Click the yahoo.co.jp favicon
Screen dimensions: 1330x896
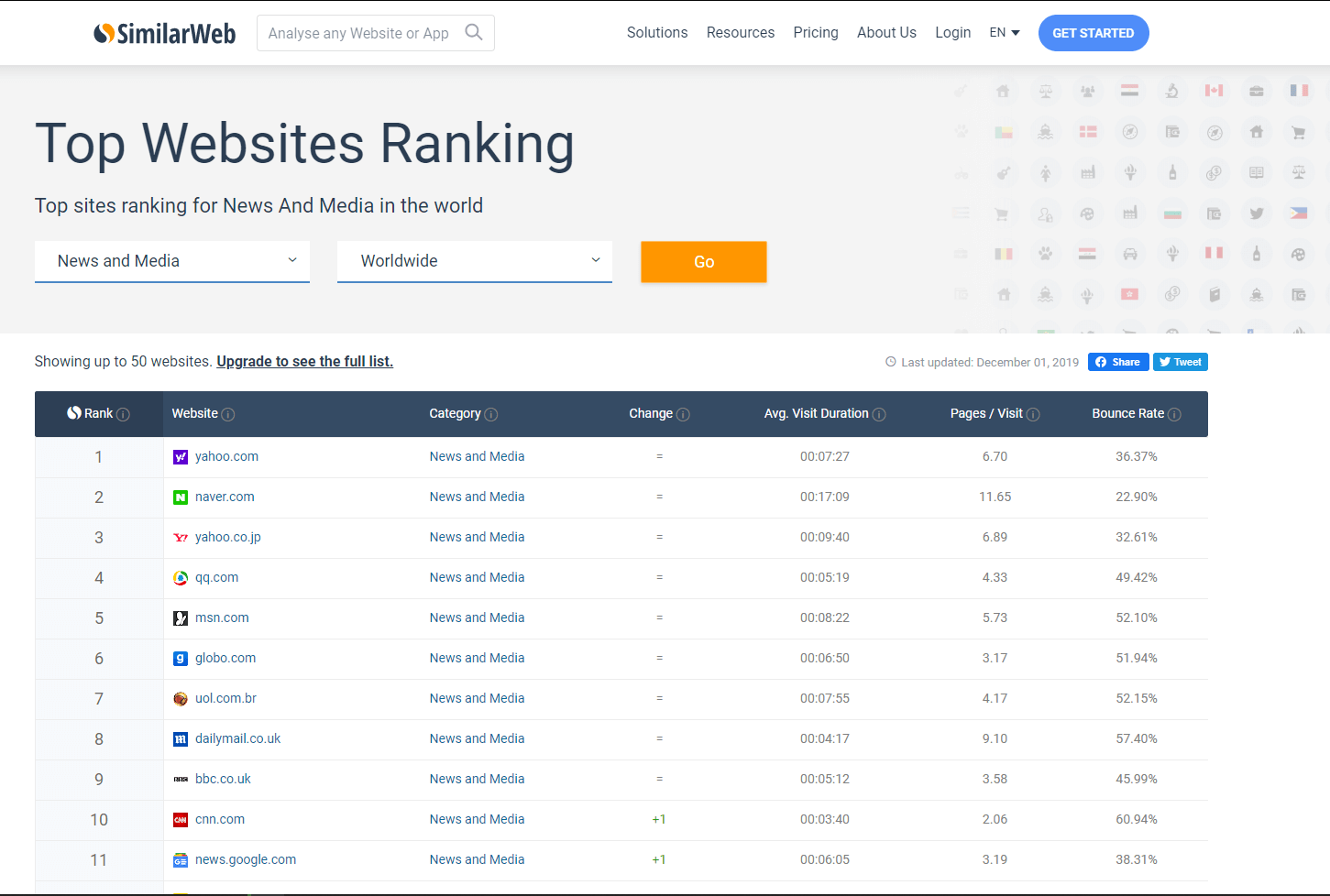tap(181, 538)
